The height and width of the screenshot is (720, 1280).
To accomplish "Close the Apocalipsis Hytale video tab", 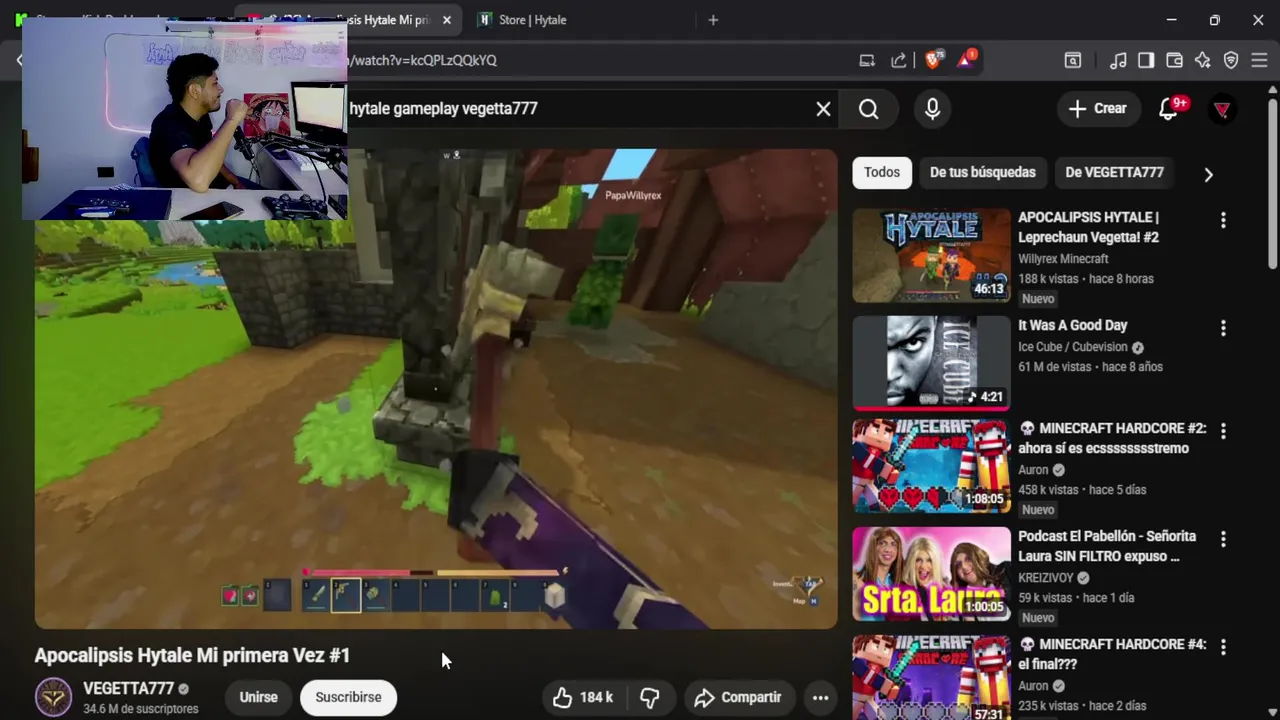I will 447,20.
